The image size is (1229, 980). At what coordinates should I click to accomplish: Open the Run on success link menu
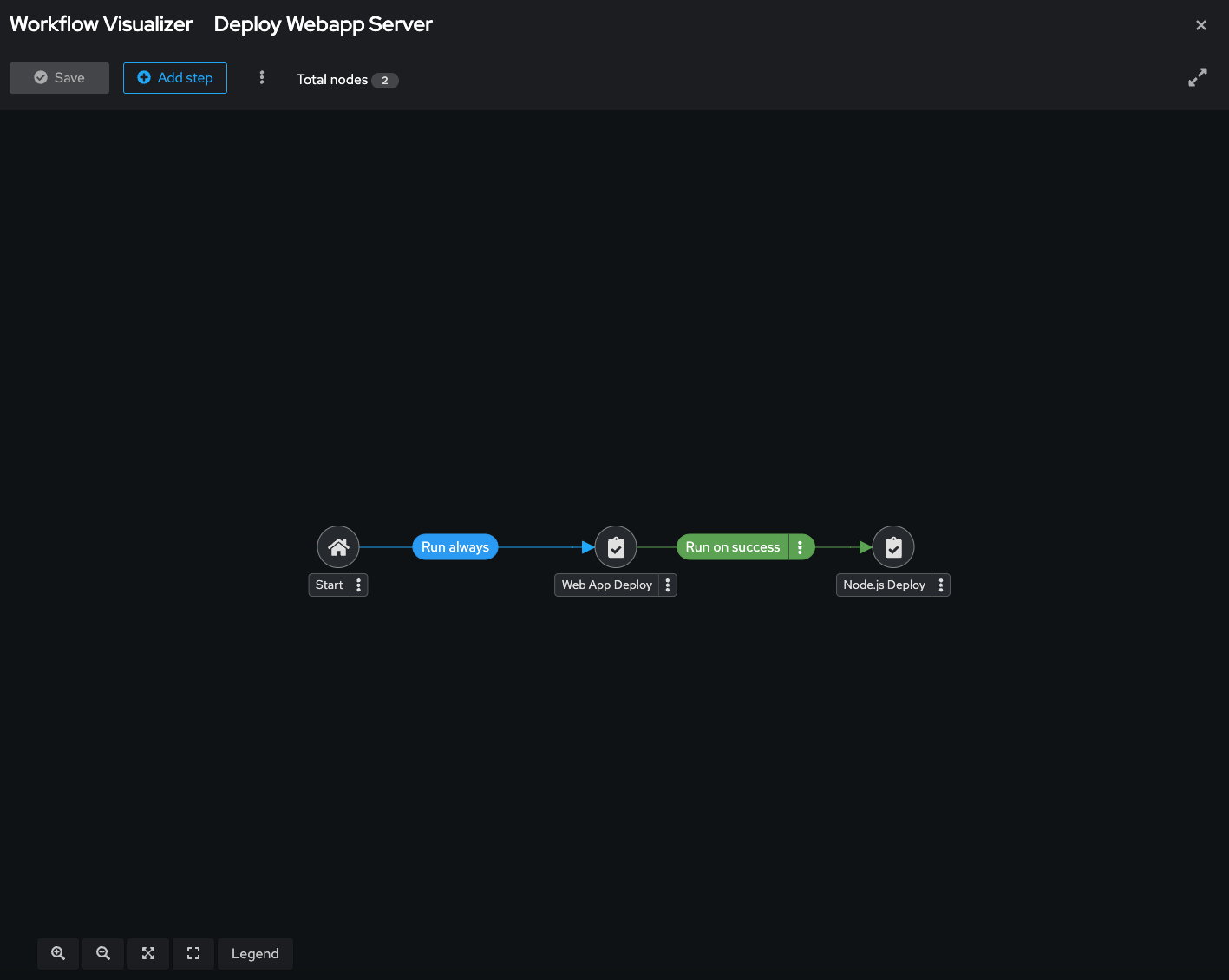click(x=801, y=547)
